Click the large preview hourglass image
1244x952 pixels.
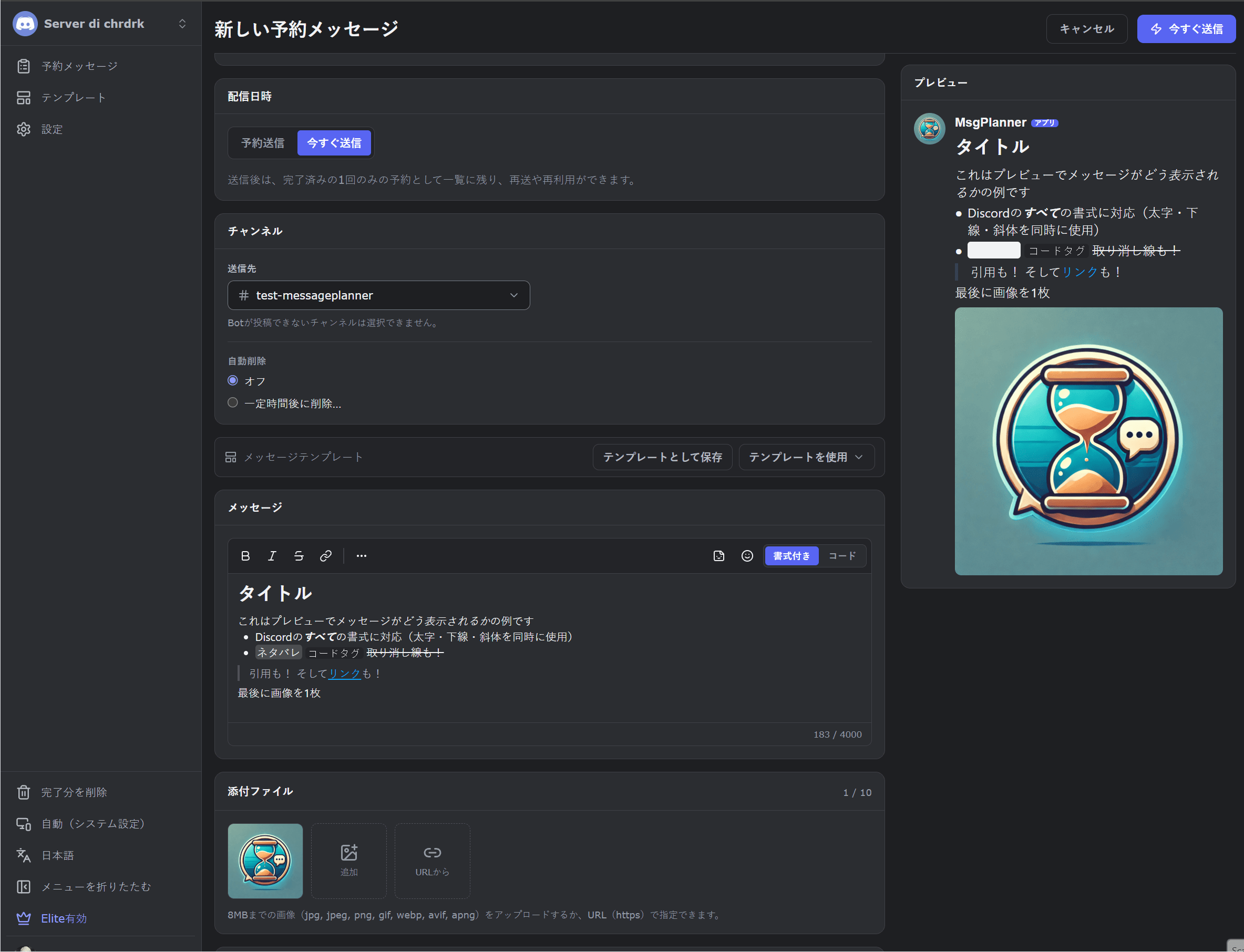[1089, 441]
